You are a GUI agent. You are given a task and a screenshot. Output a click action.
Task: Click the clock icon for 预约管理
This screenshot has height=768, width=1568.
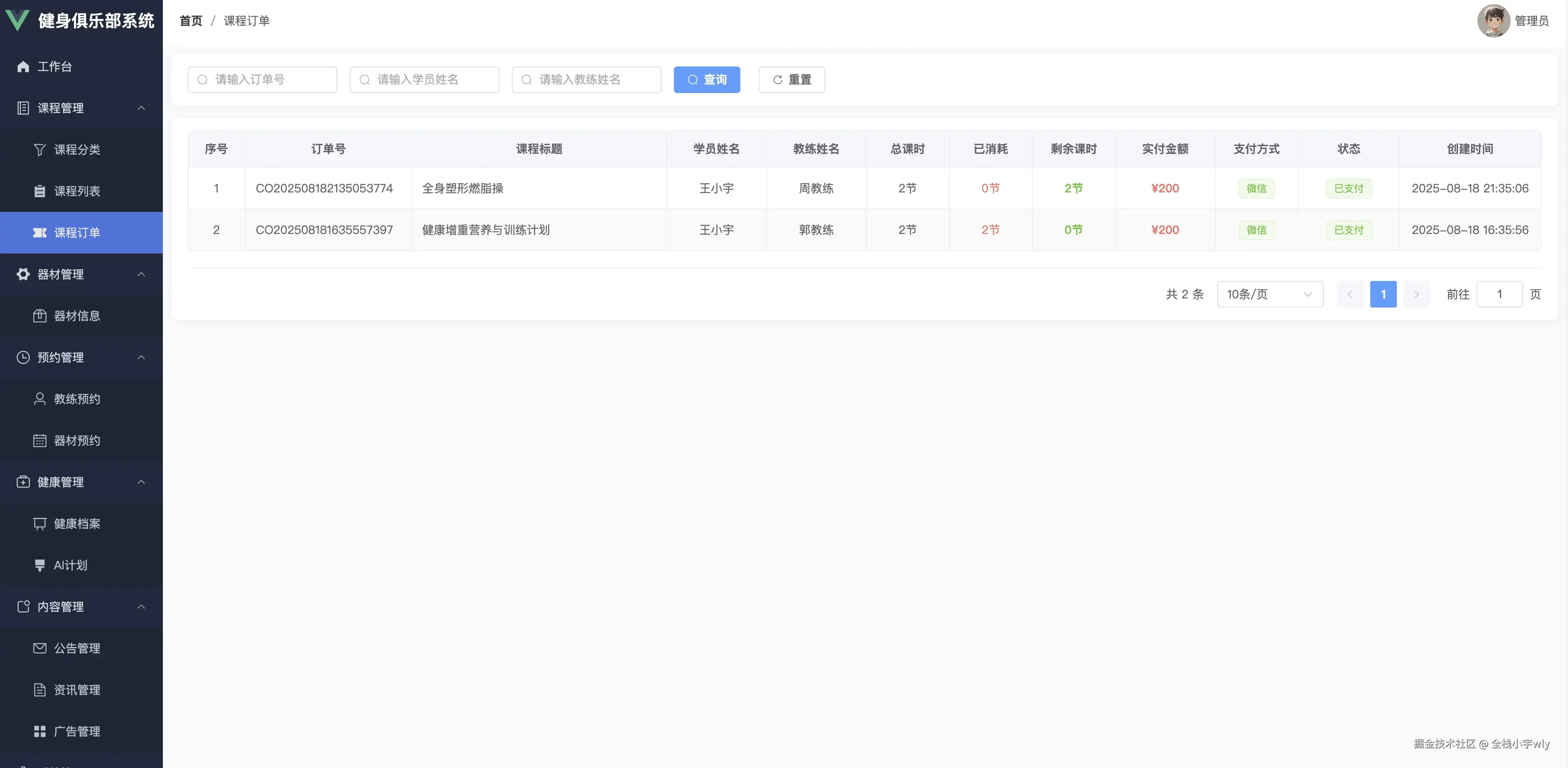(x=23, y=357)
